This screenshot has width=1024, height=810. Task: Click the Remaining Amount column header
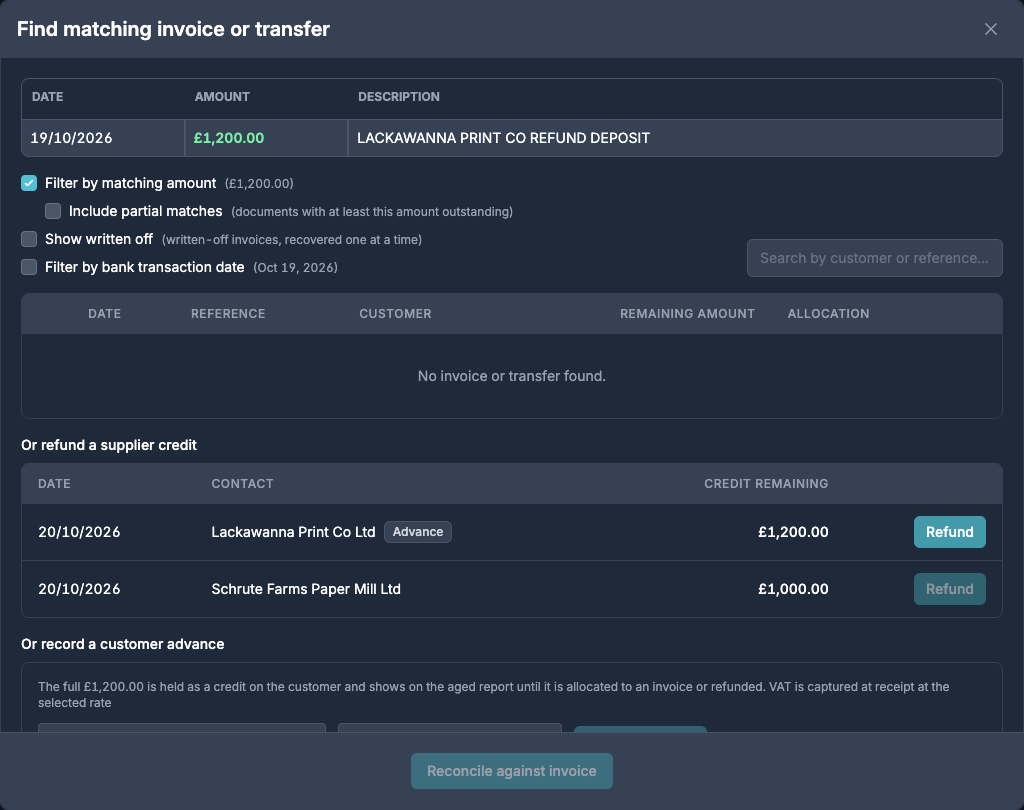click(687, 314)
